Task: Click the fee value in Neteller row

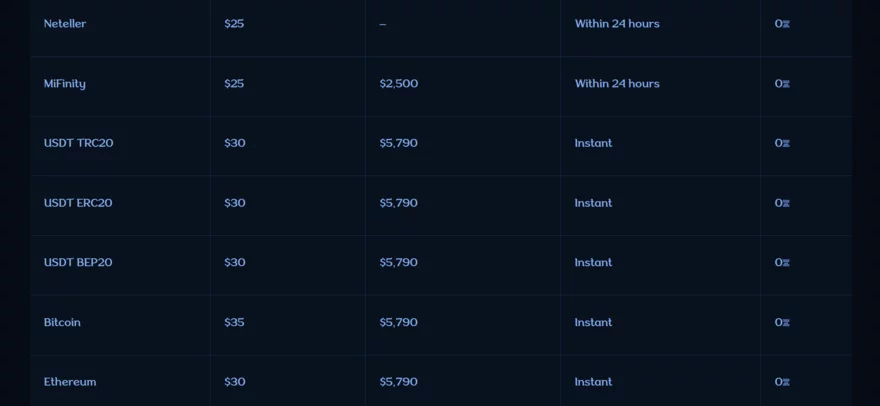Action: (782, 24)
